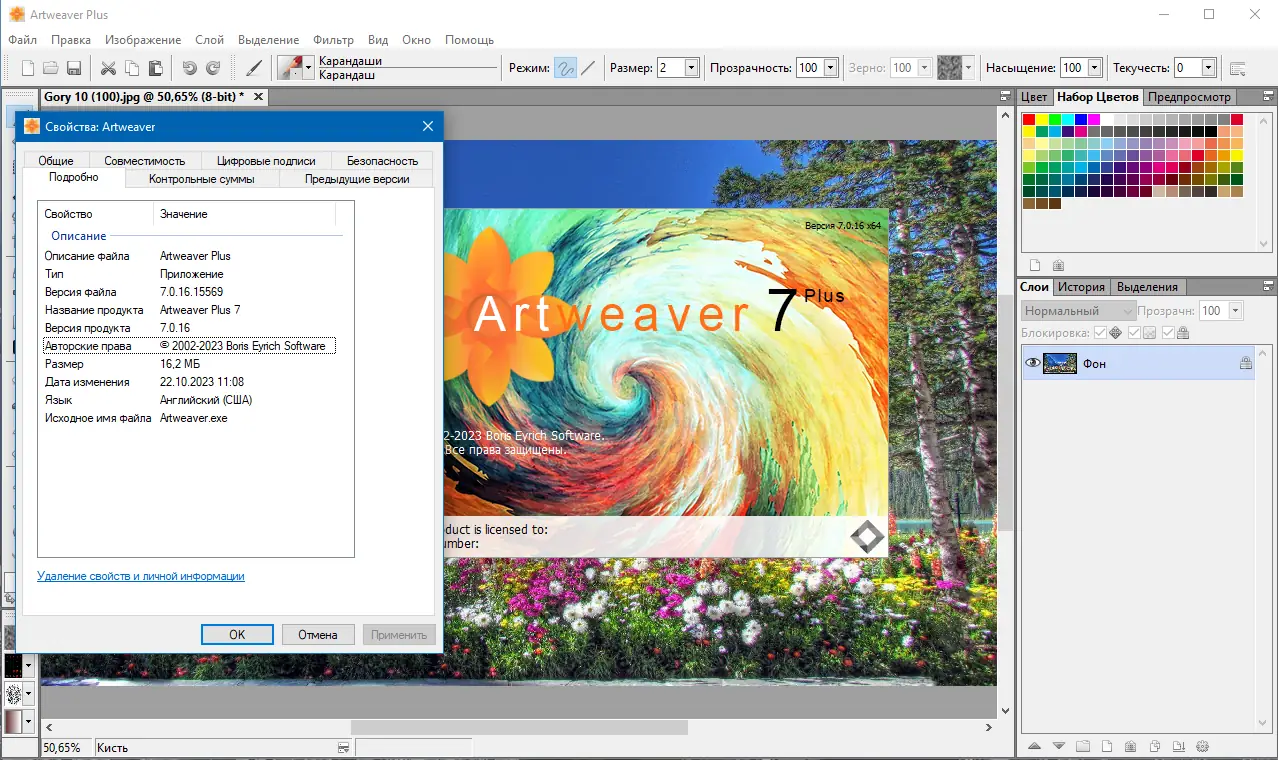Open the Прозрачность opacity dropdown in toolbar
The width and height of the screenshot is (1278, 760).
tap(829, 68)
